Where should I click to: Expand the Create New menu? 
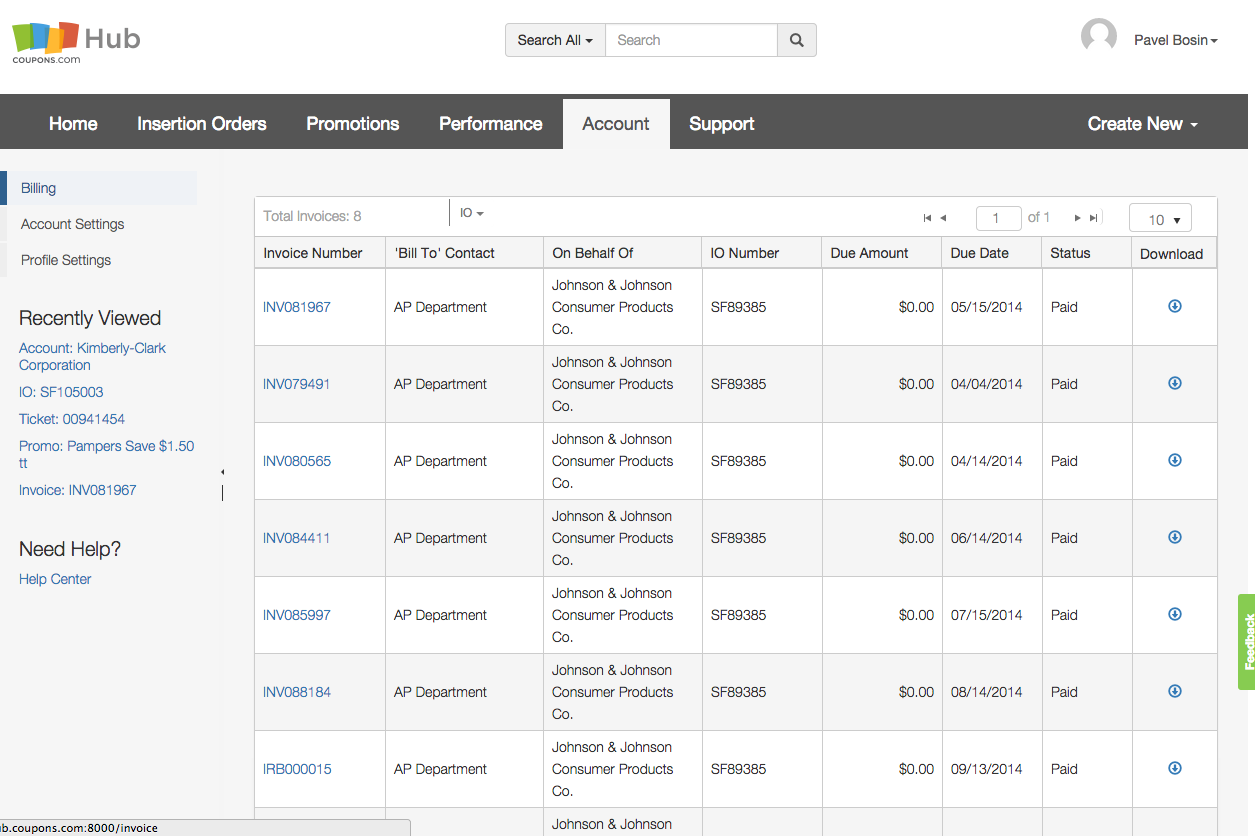(1142, 124)
